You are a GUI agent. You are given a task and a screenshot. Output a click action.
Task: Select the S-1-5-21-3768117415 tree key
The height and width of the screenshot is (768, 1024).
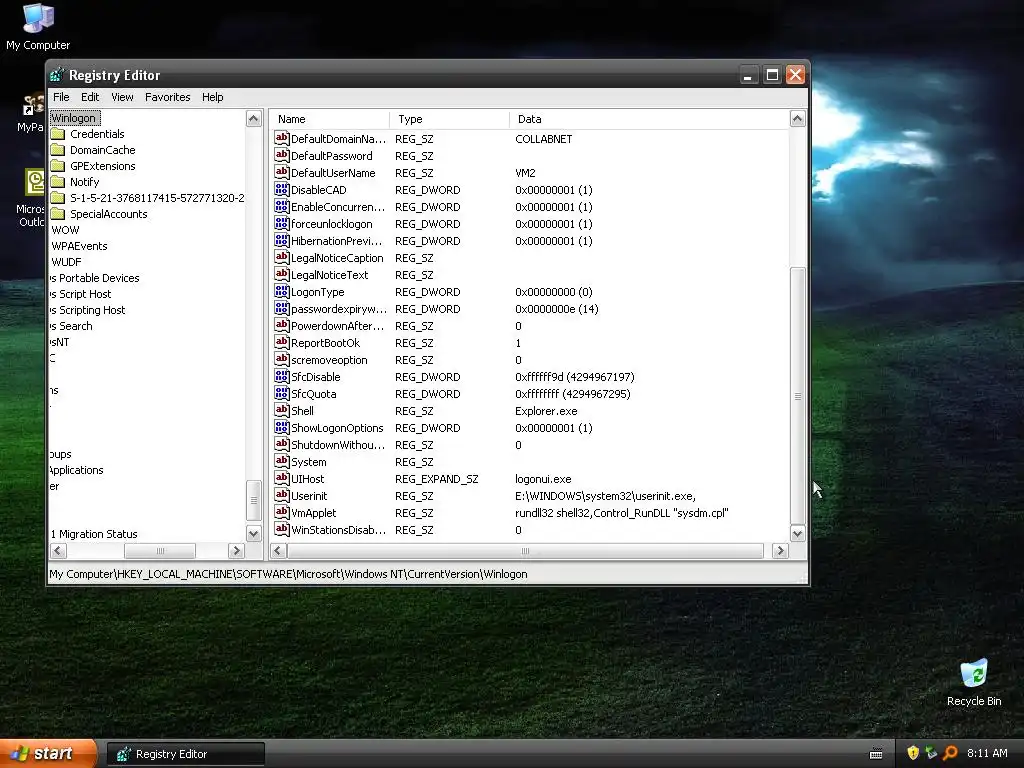[157, 198]
